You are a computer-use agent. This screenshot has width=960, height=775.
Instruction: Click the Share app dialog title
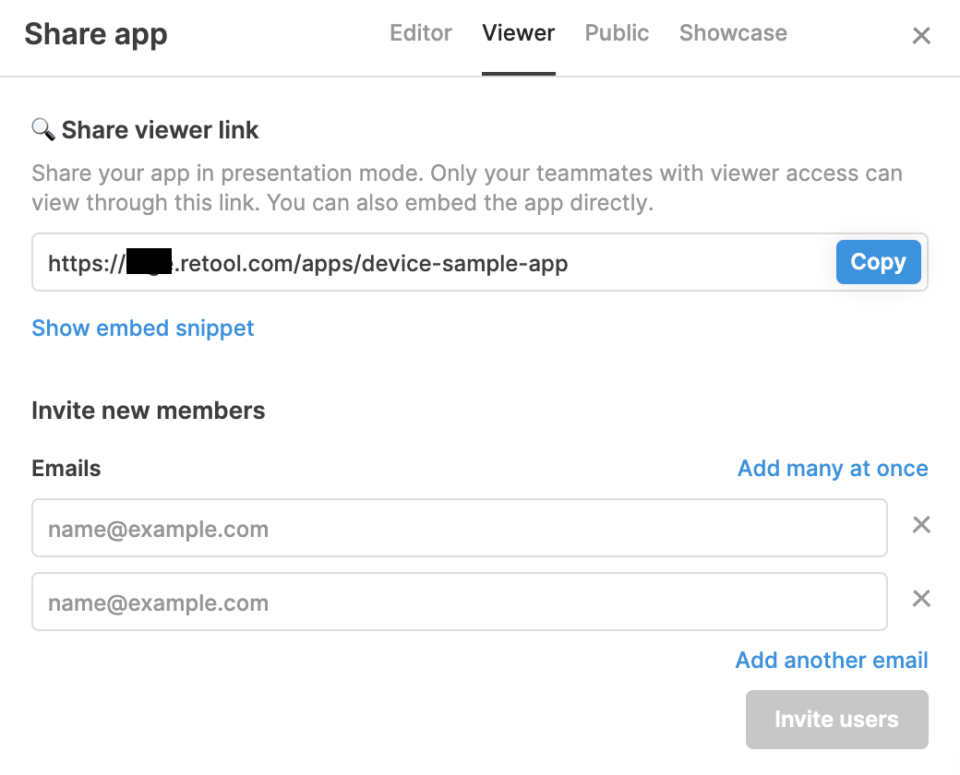[x=95, y=33]
